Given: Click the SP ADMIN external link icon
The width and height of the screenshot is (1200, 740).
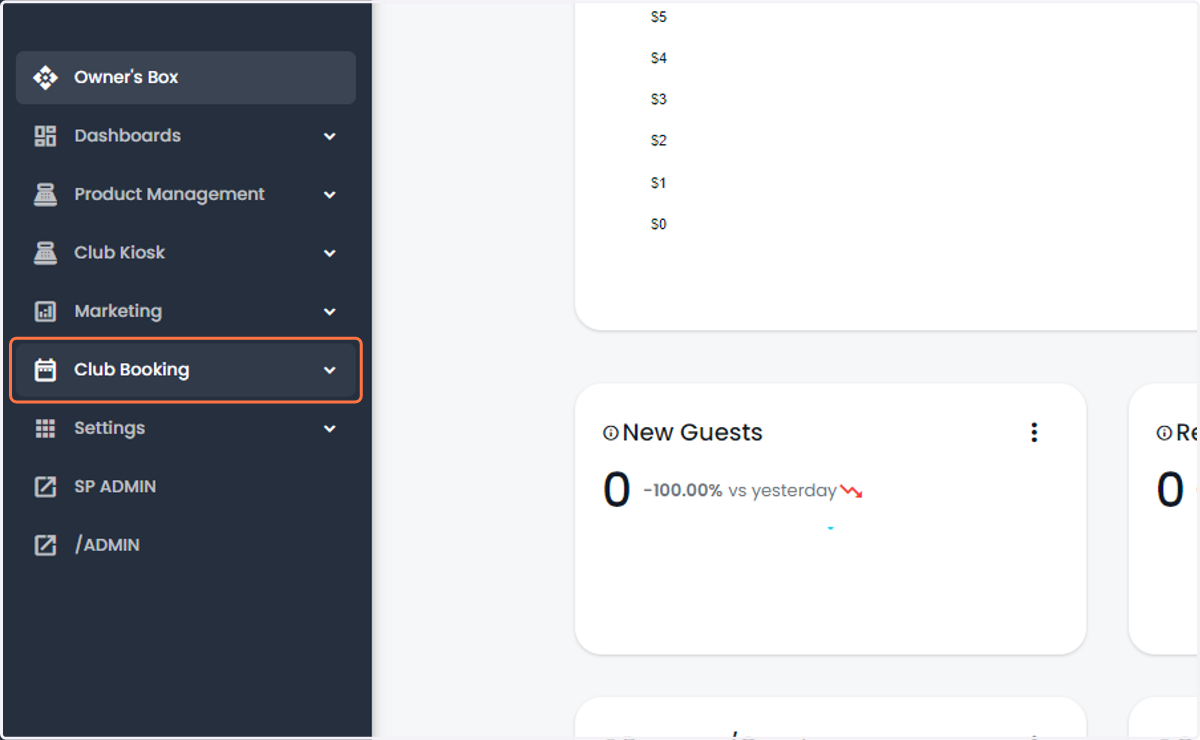Looking at the screenshot, I should click(x=45, y=487).
